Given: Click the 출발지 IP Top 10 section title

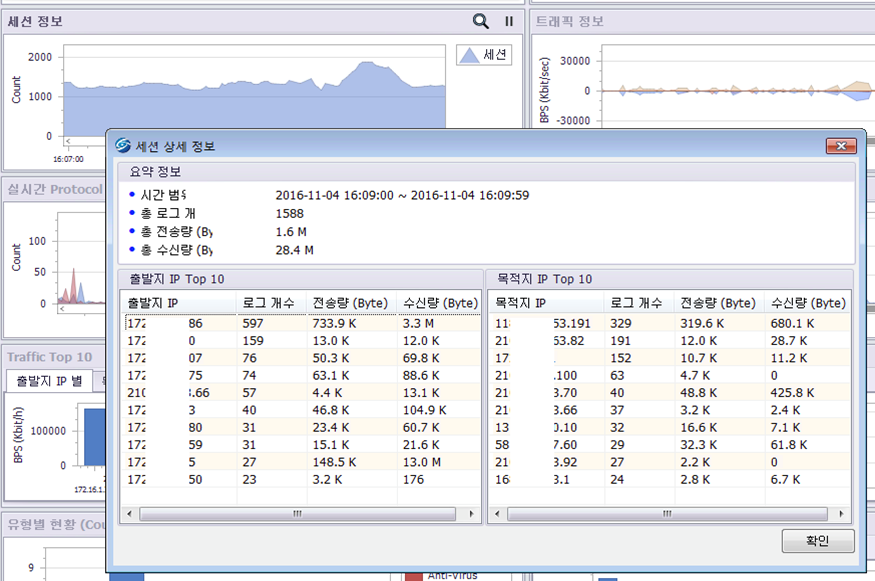Looking at the screenshot, I should tap(176, 279).
